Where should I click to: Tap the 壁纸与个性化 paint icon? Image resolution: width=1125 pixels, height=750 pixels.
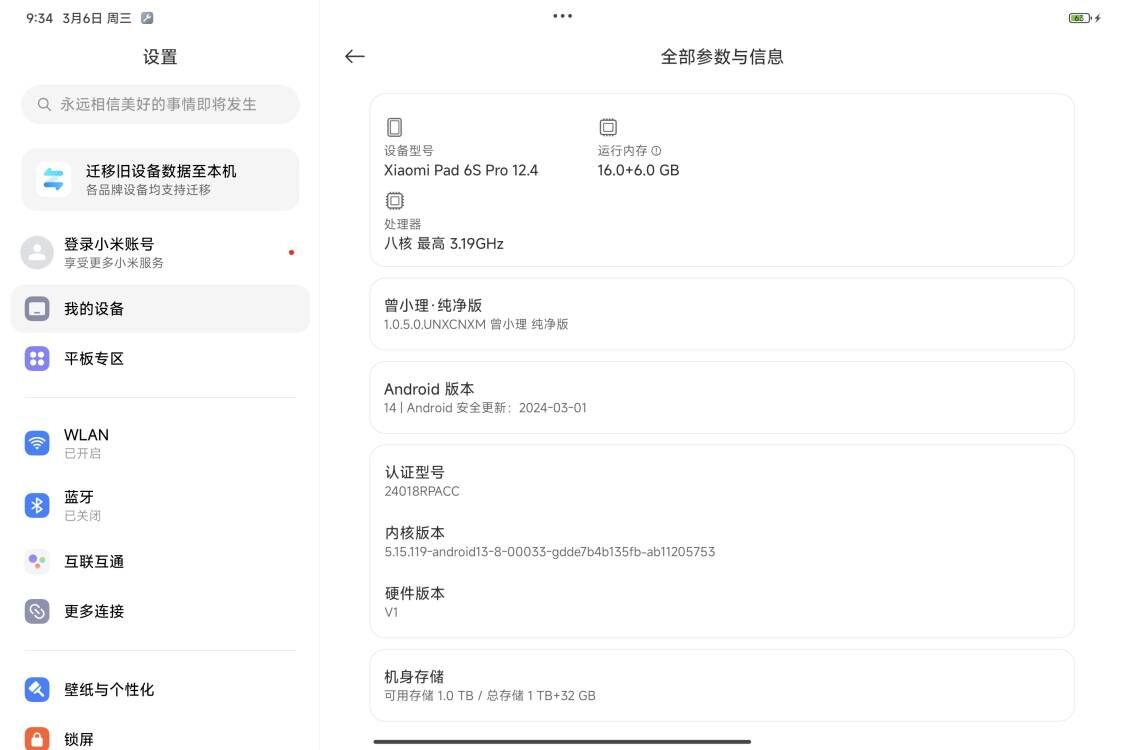point(37,690)
